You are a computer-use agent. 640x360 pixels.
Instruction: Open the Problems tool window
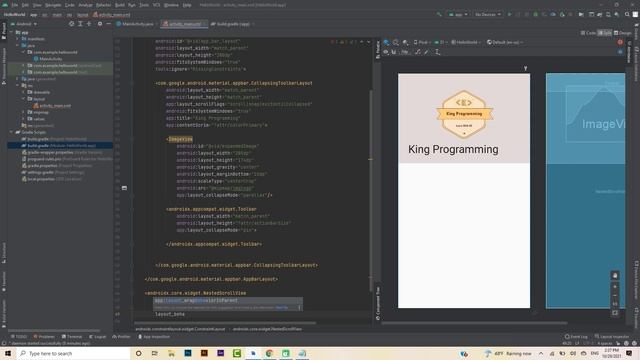coord(44,337)
